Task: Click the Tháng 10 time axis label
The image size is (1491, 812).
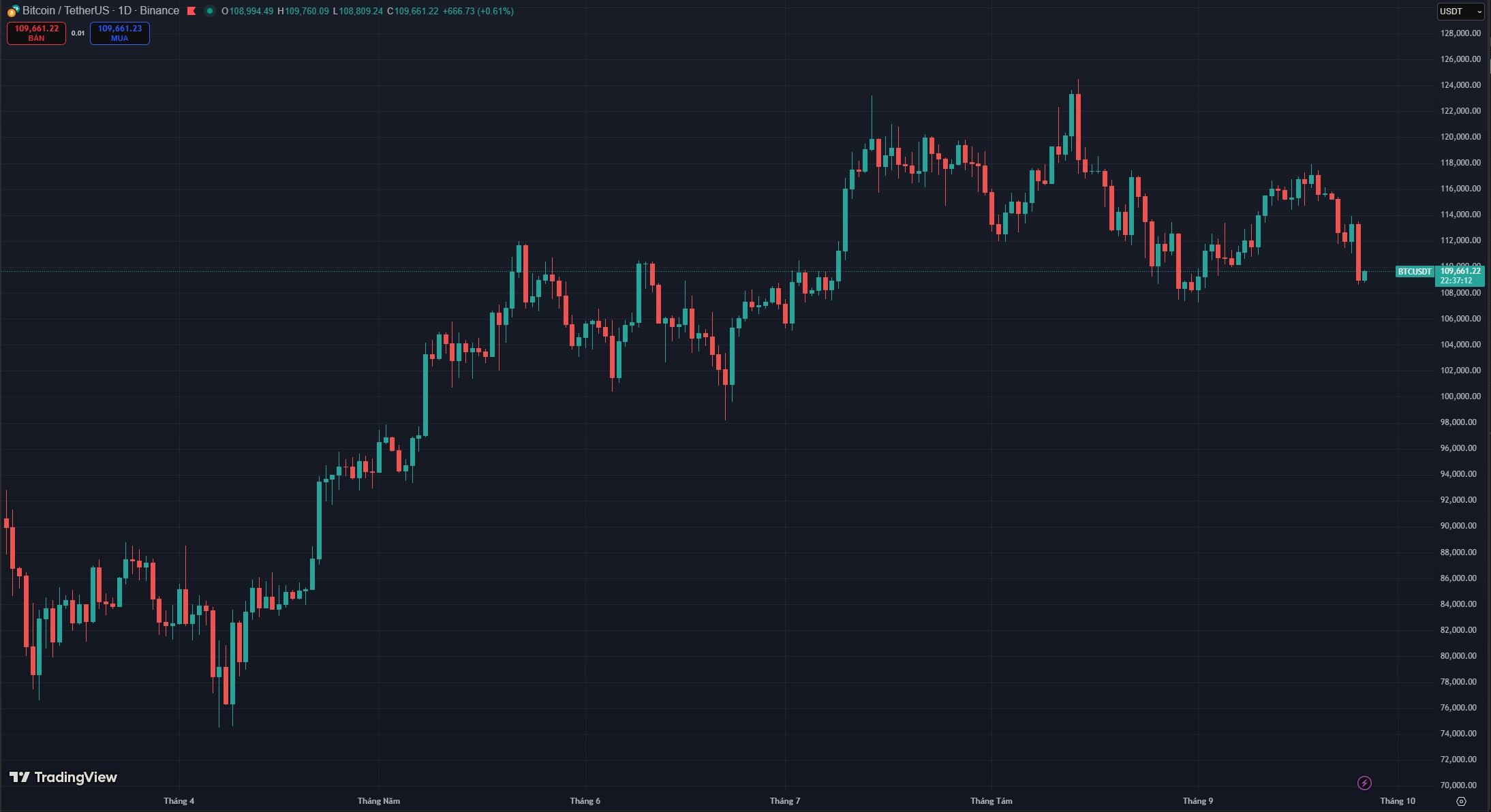Action: tap(1397, 801)
